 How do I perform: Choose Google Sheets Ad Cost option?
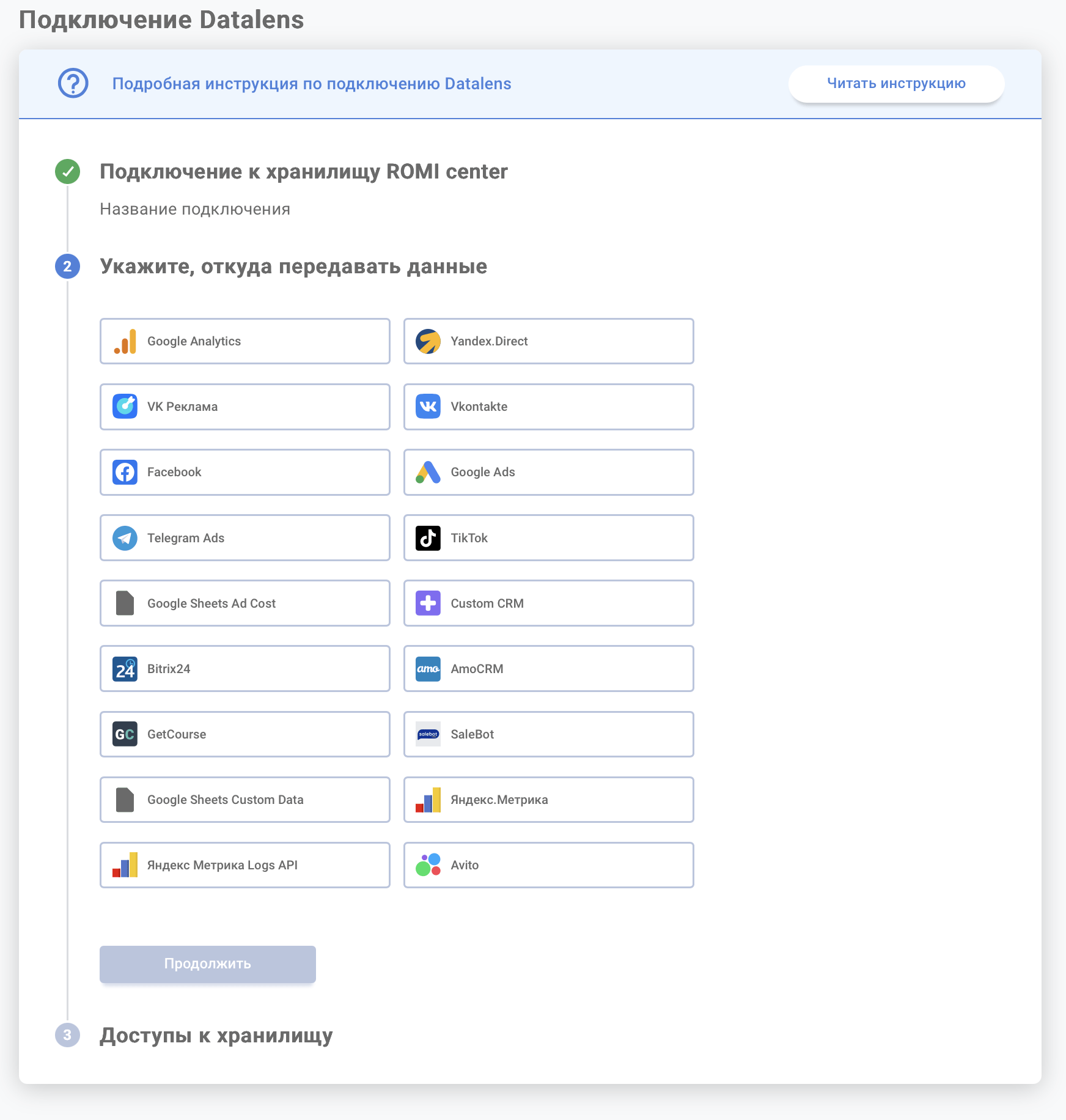tap(244, 603)
